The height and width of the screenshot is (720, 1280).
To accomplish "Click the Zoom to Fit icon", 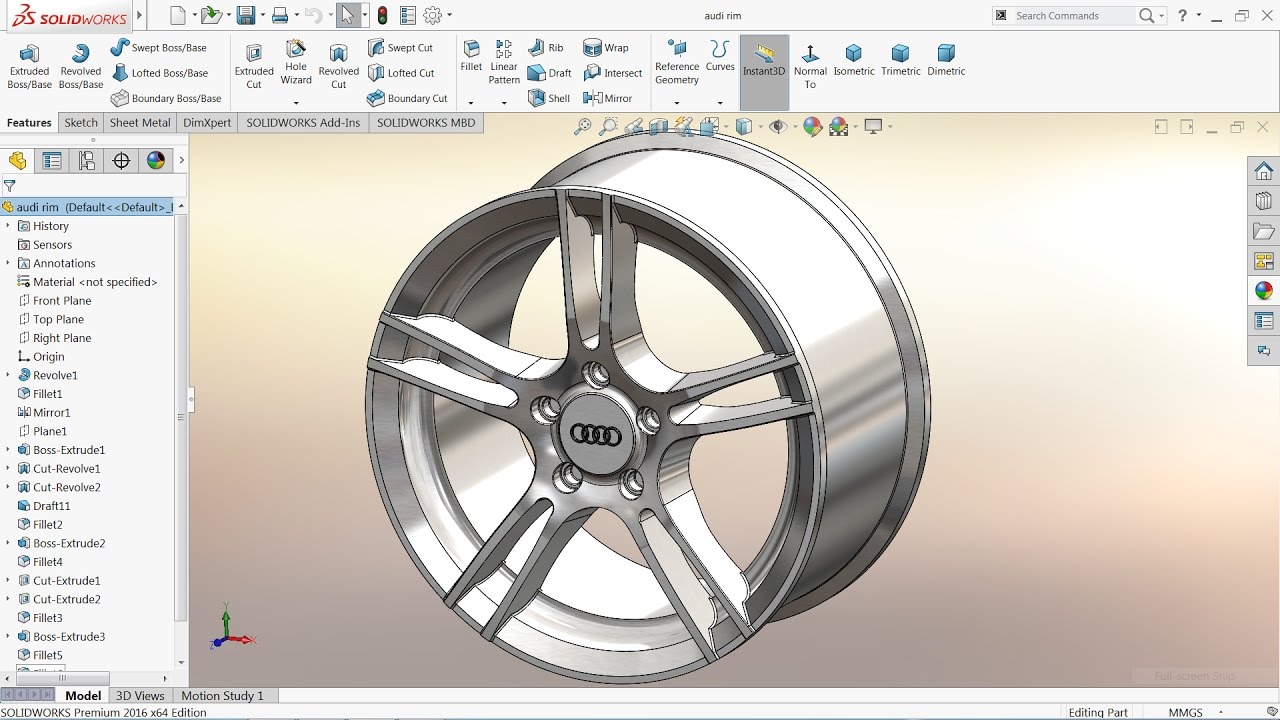I will (x=583, y=126).
